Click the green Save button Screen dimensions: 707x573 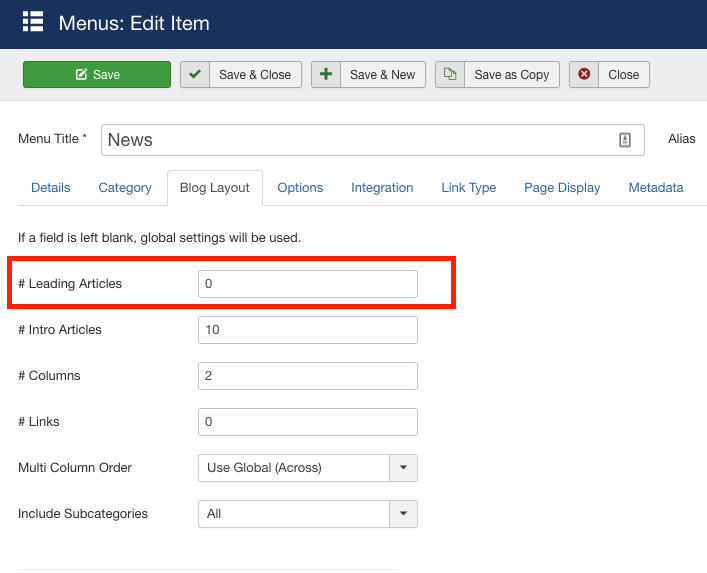pos(97,75)
